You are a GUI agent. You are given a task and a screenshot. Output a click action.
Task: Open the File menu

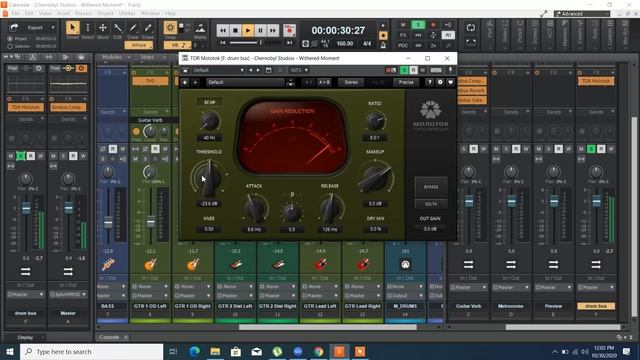(15, 13)
